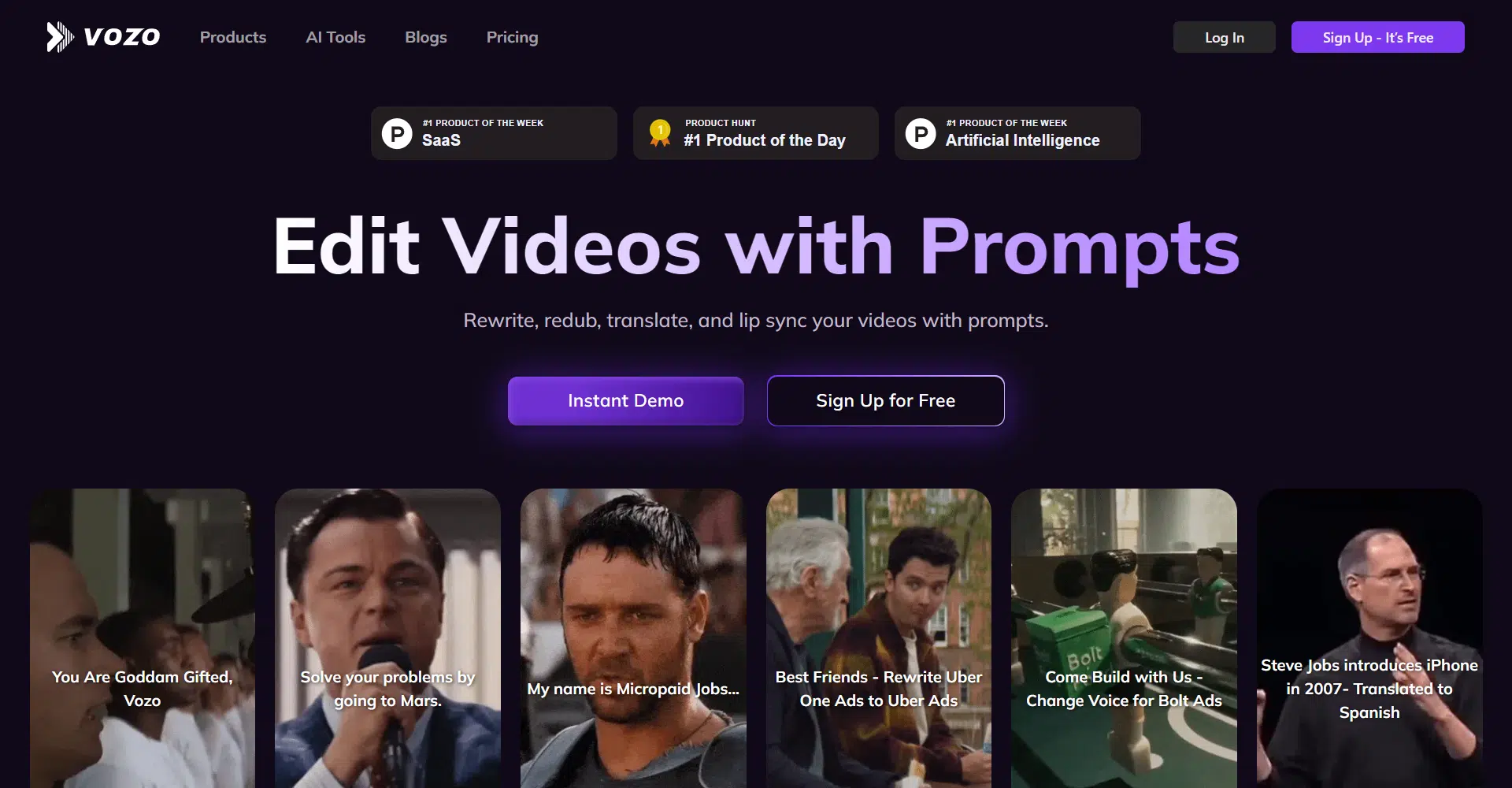This screenshot has width=1512, height=788.
Task: Open the Pricing page
Action: [x=513, y=37]
